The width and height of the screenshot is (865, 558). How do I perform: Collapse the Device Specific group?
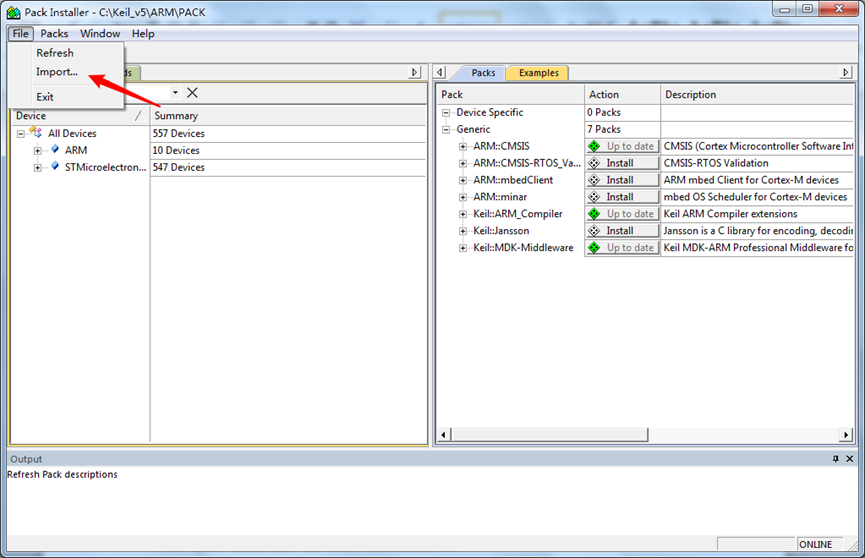point(446,113)
